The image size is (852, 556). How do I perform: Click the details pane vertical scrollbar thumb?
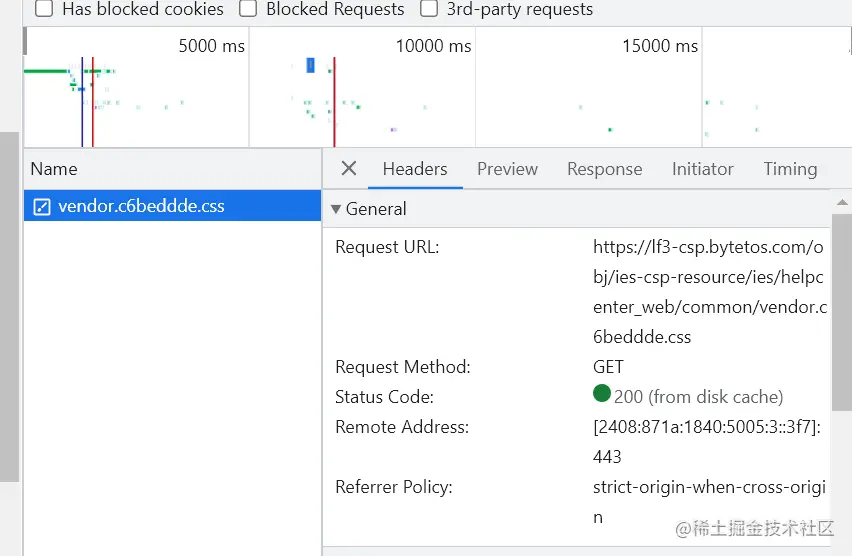coord(842,313)
